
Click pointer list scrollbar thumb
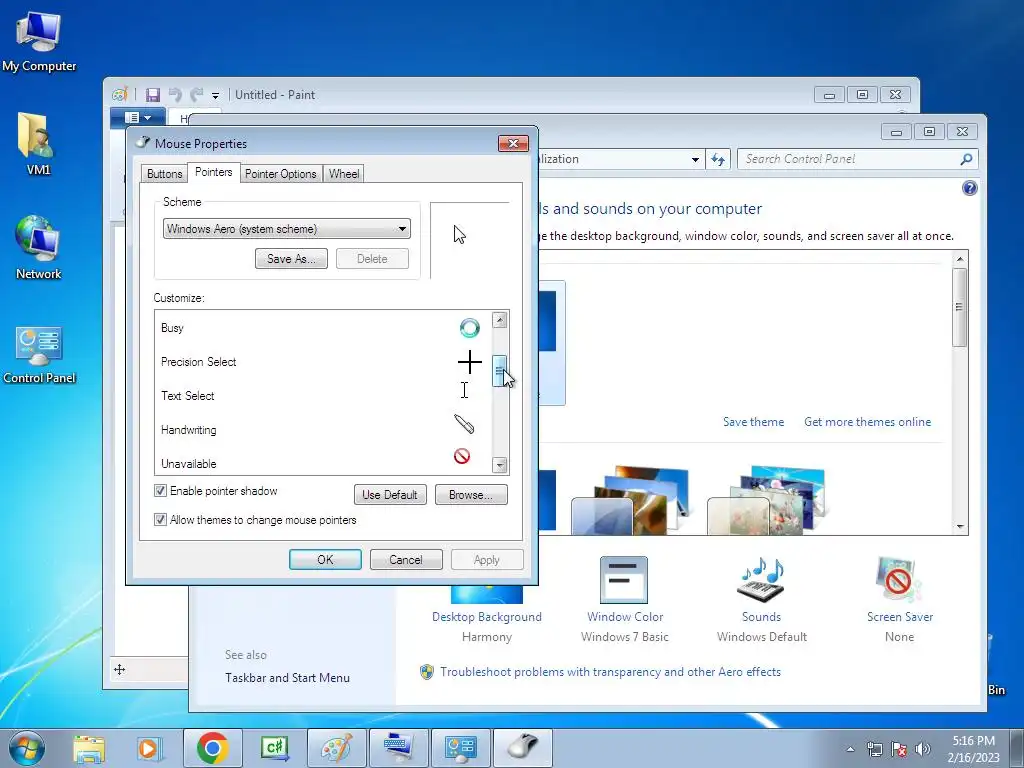(500, 371)
